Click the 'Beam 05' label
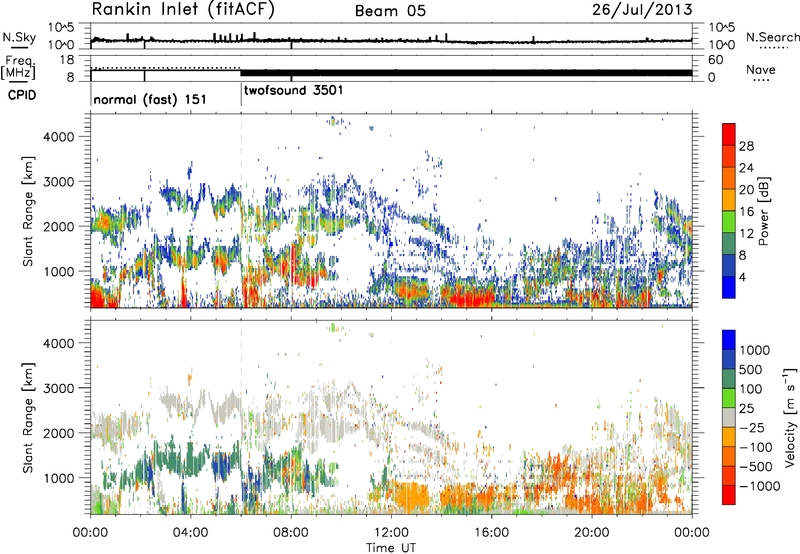 click(x=390, y=11)
